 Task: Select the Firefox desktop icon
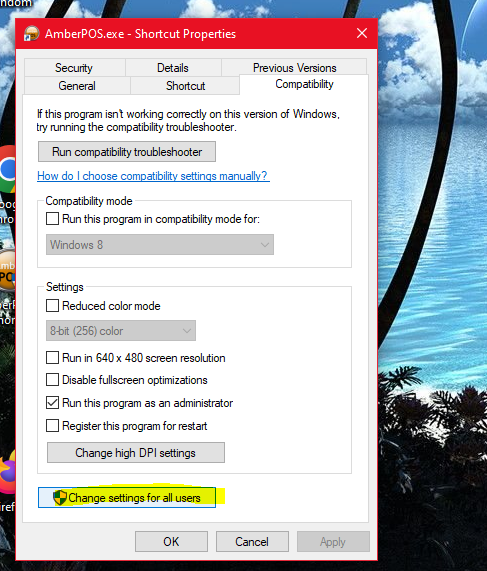tap(8, 472)
